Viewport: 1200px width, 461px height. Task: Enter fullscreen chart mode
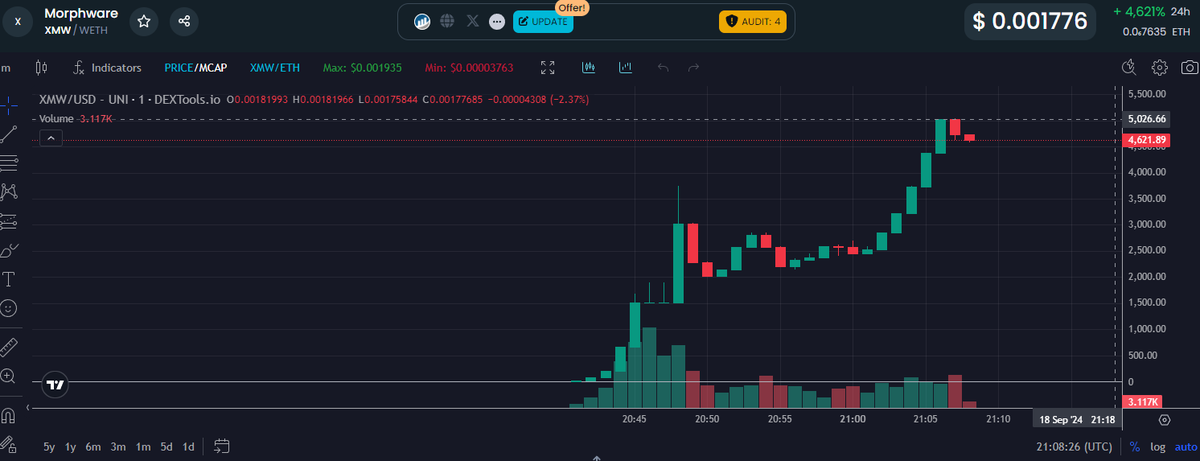coord(548,68)
